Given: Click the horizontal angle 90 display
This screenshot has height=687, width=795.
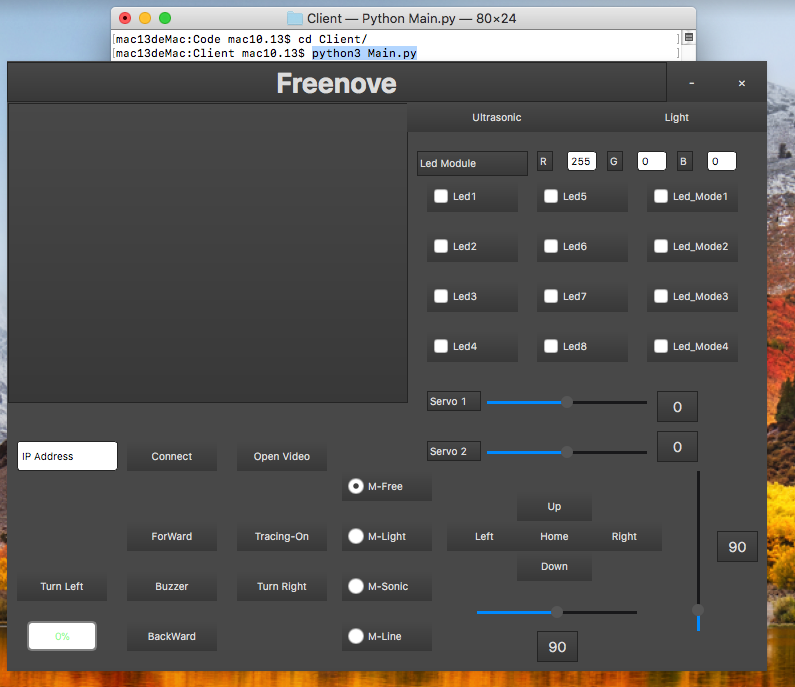Looking at the screenshot, I should click(x=557, y=647).
